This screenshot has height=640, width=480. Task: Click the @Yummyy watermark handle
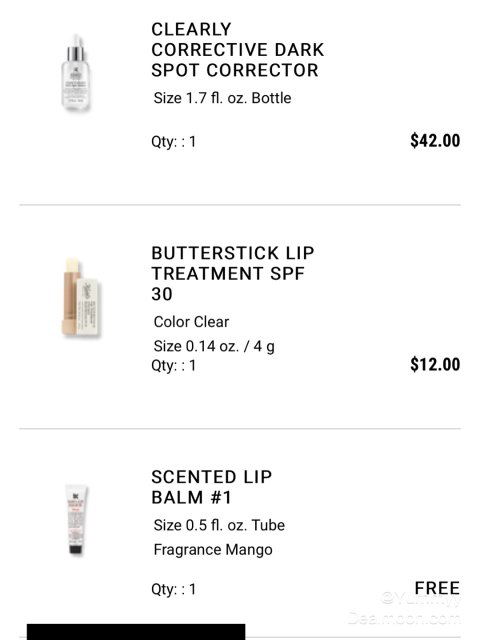421,599
